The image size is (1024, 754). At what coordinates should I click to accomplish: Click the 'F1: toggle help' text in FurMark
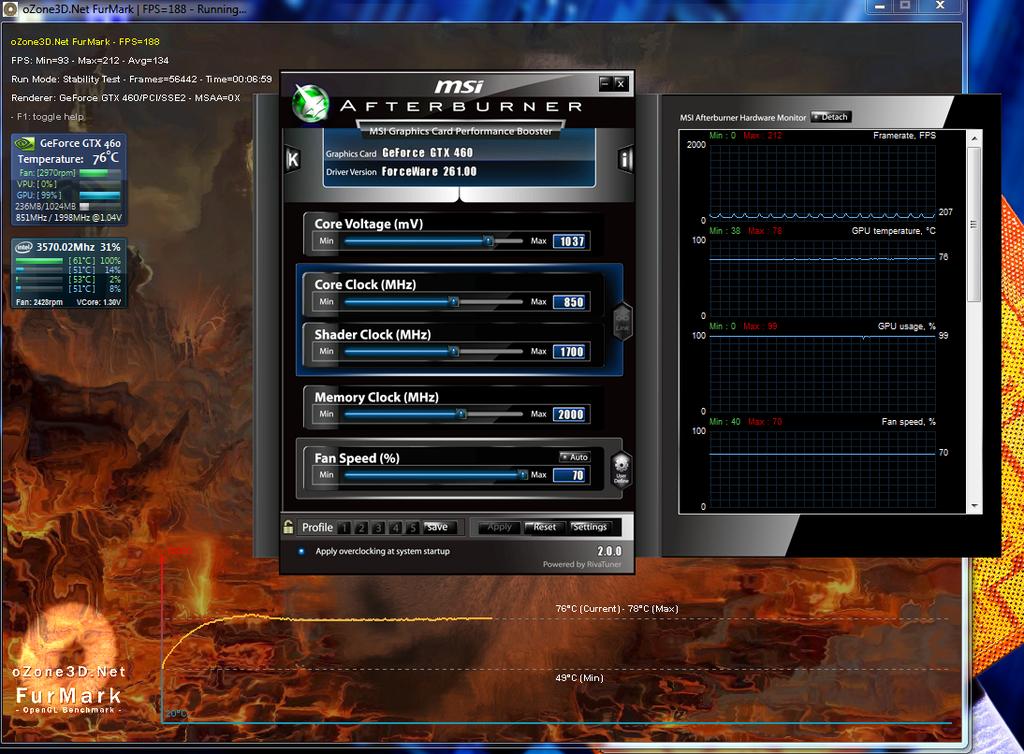[x=48, y=116]
